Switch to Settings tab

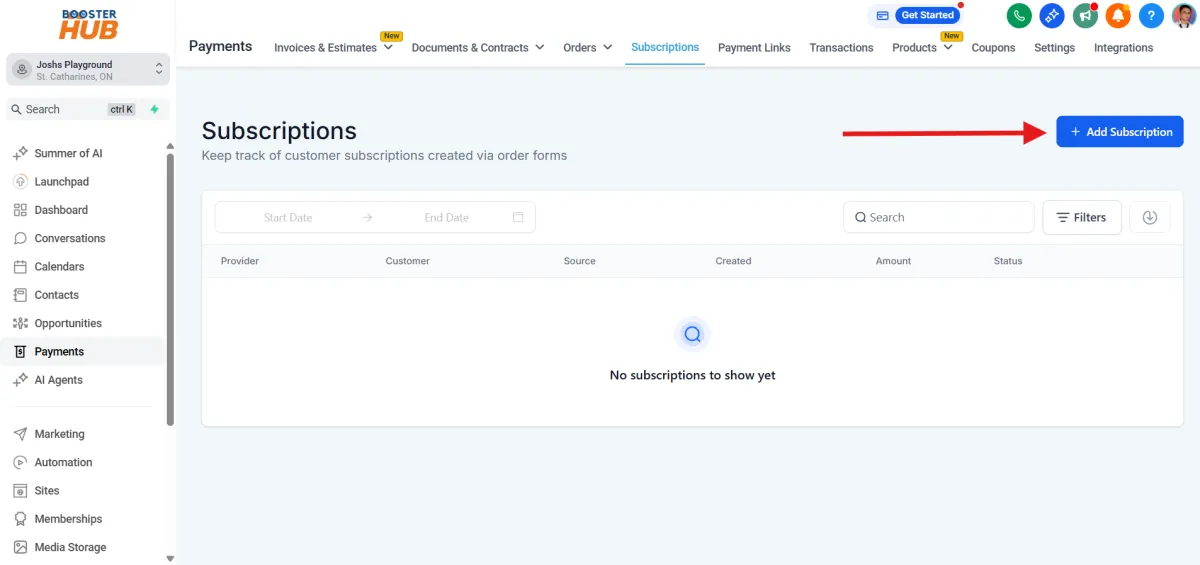[1054, 47]
